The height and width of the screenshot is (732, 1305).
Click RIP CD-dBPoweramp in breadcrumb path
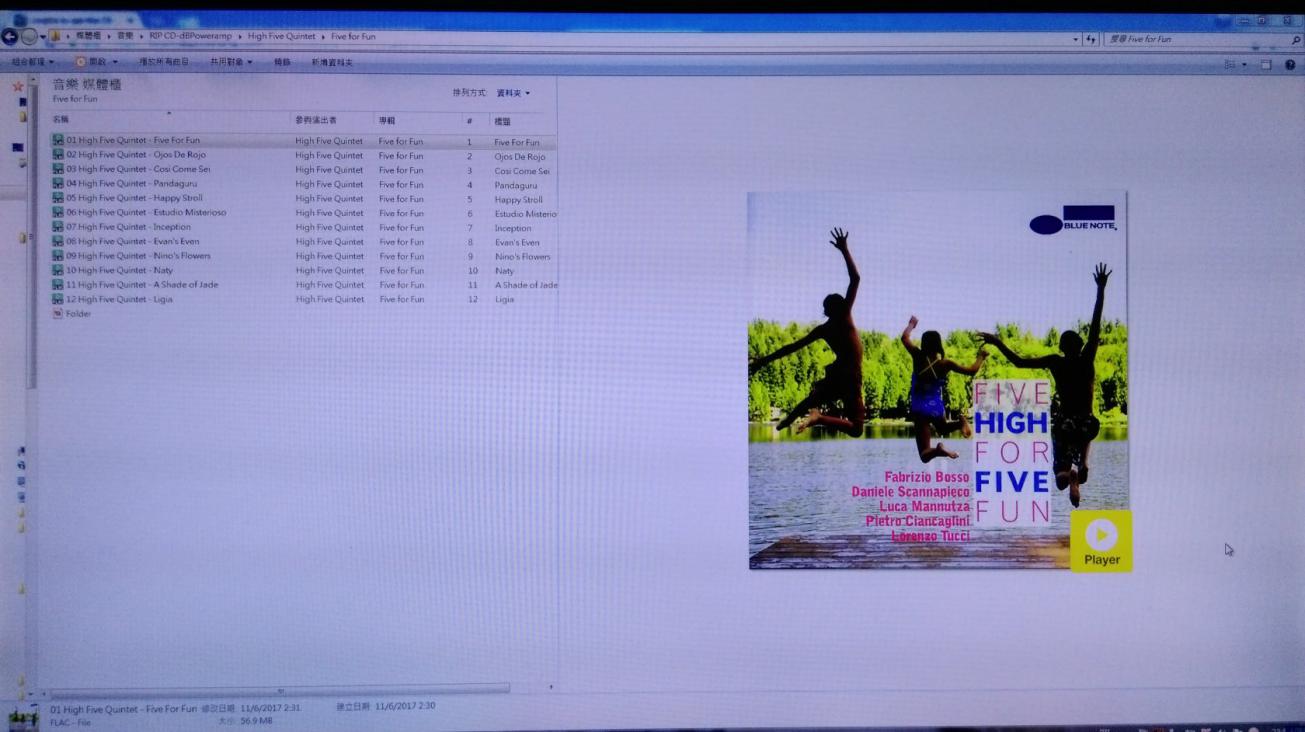(x=192, y=37)
